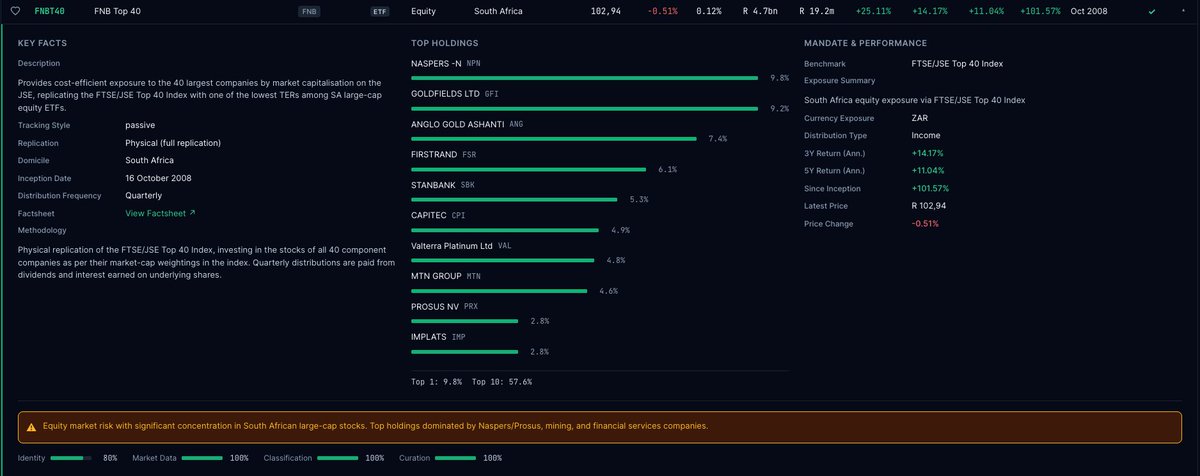
Task: Click the 5Y Return +11.04% value in Mandate panel
Action: [927, 171]
